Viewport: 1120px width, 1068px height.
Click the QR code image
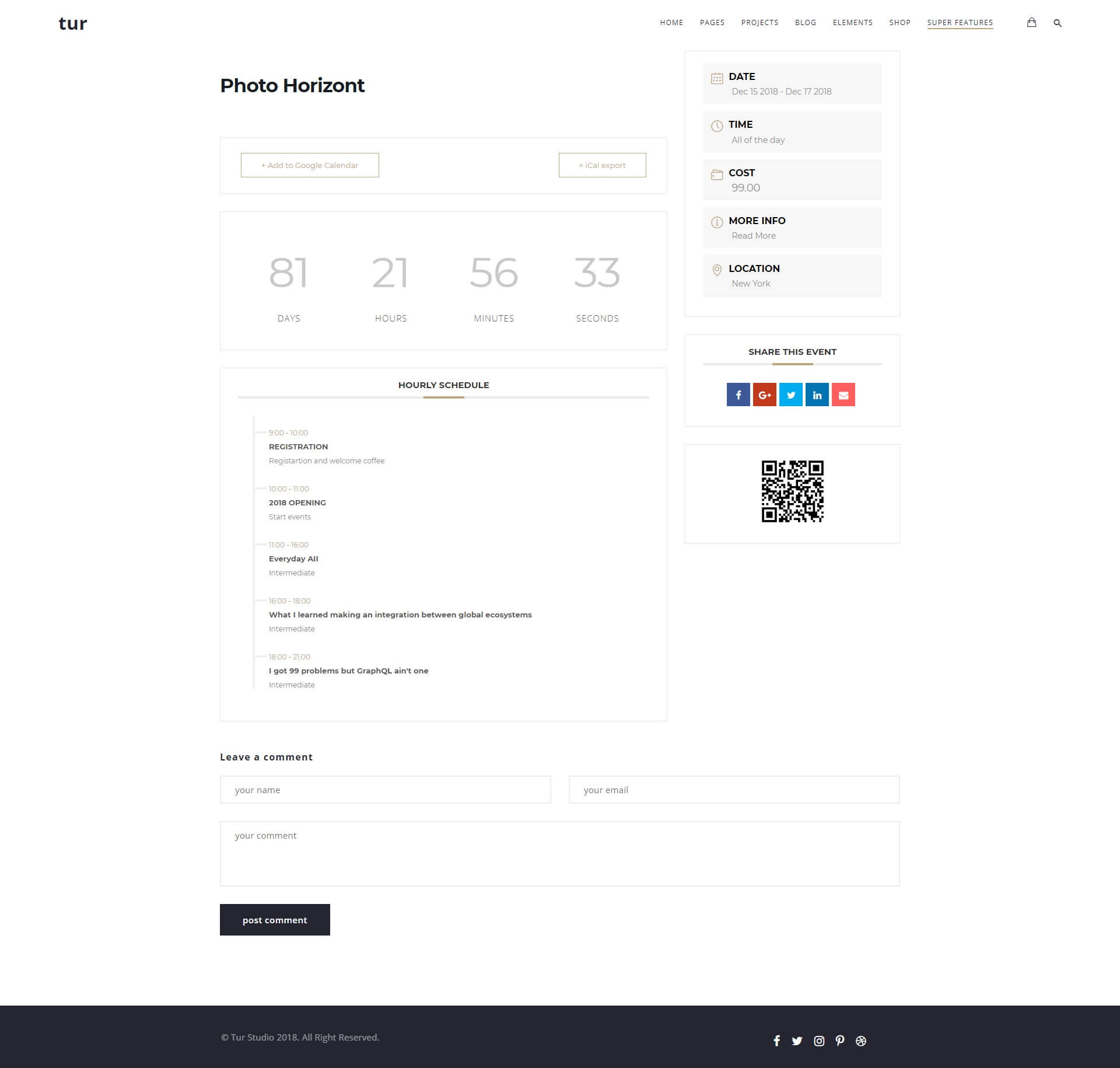[x=792, y=491]
